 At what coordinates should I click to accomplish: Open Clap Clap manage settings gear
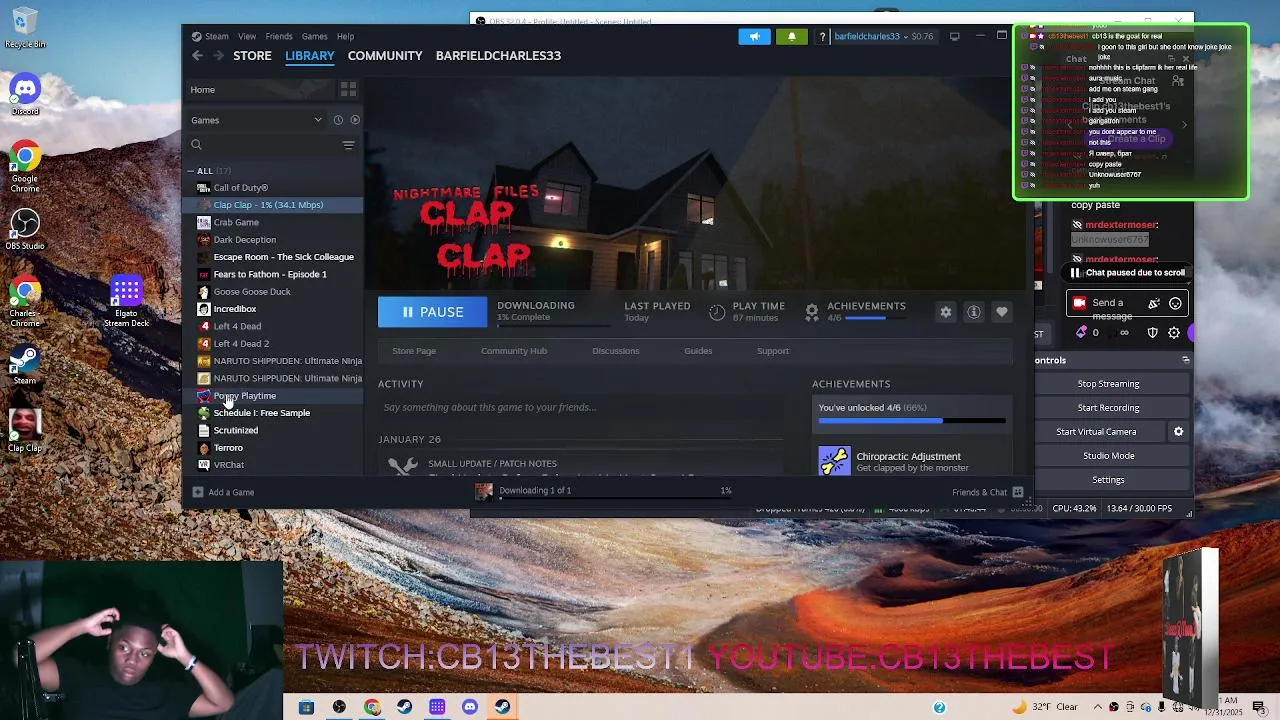[945, 312]
